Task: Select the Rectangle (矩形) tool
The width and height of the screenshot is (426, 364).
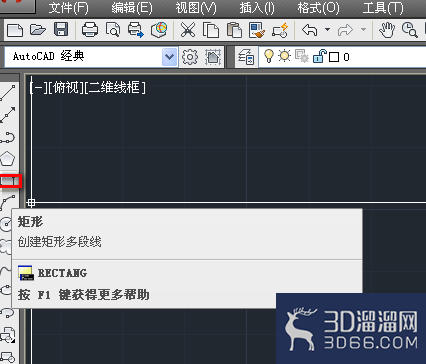Action: coord(10,181)
